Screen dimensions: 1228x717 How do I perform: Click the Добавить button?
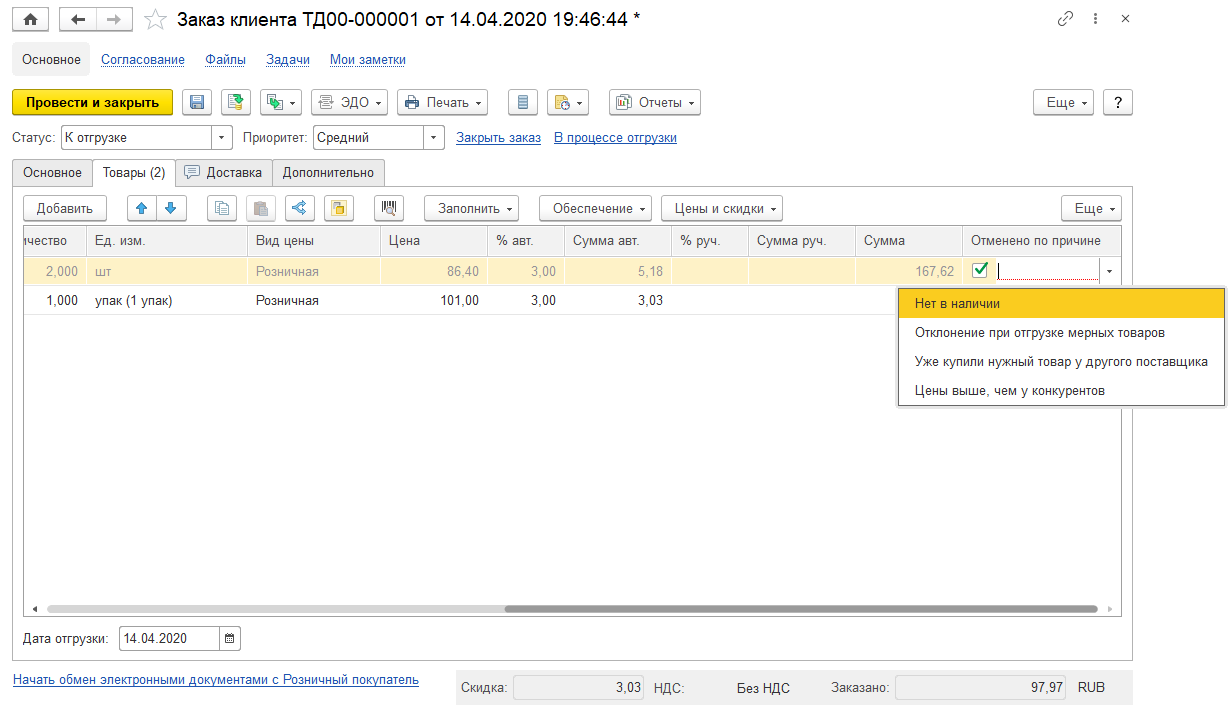[65, 208]
